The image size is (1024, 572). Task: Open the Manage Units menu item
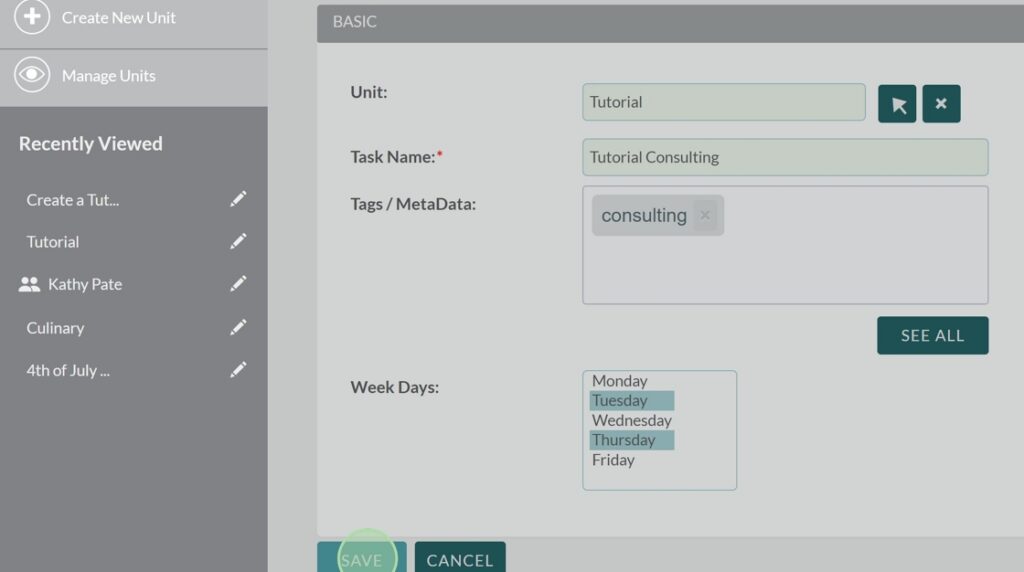point(108,76)
